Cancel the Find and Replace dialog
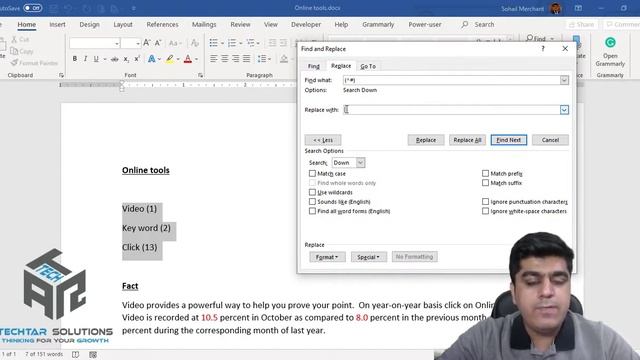The image size is (640, 360). click(550, 140)
